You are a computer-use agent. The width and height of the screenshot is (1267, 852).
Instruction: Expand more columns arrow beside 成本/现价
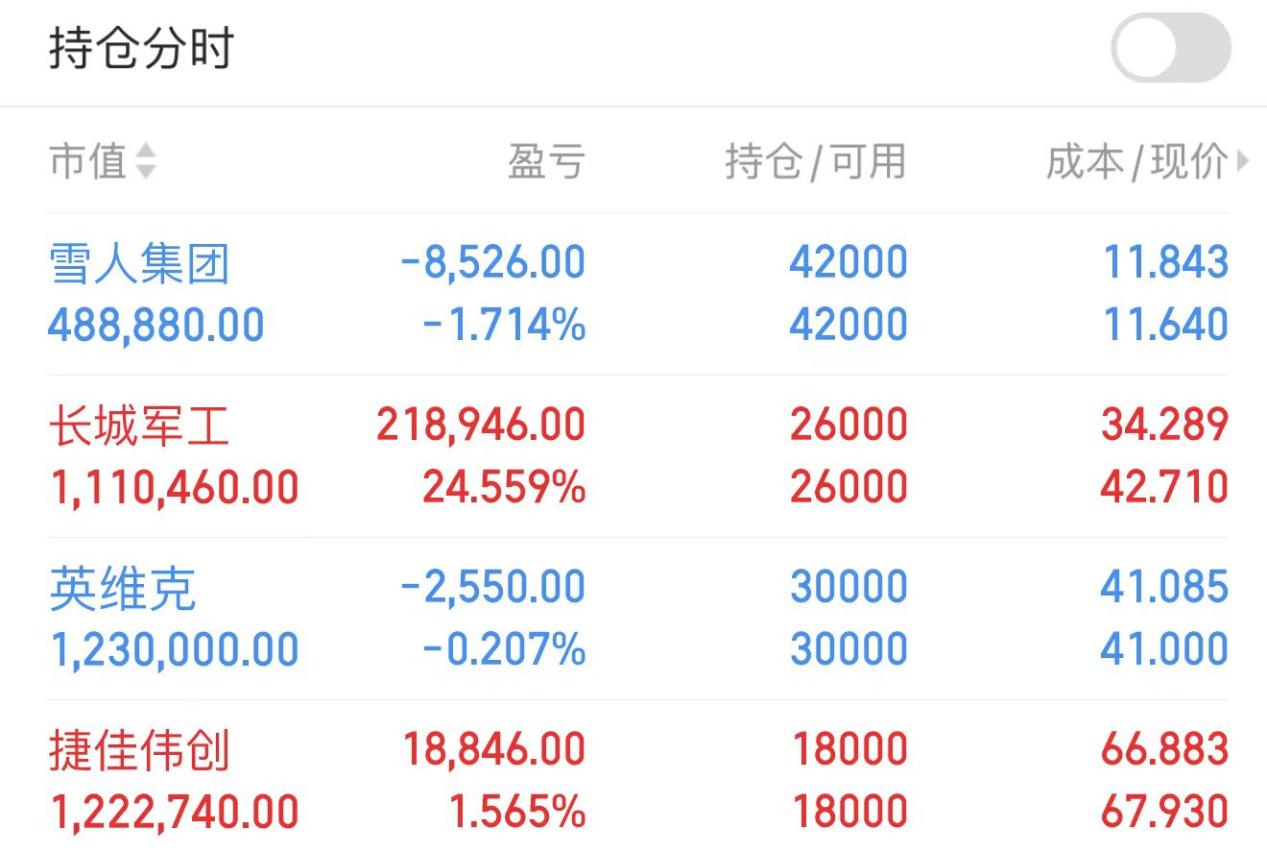tap(1243, 160)
